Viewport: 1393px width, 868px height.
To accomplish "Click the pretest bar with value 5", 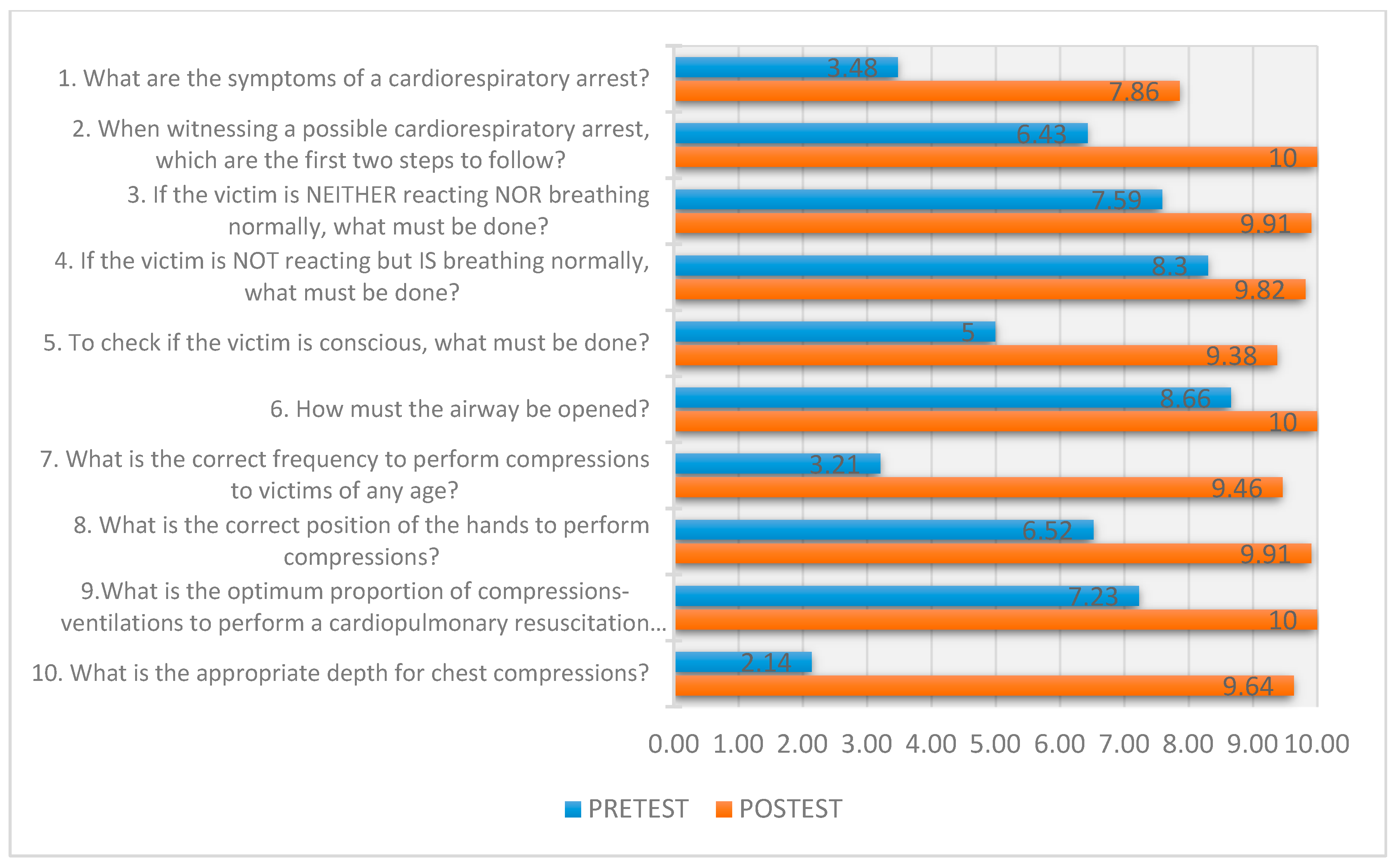I will click(835, 332).
